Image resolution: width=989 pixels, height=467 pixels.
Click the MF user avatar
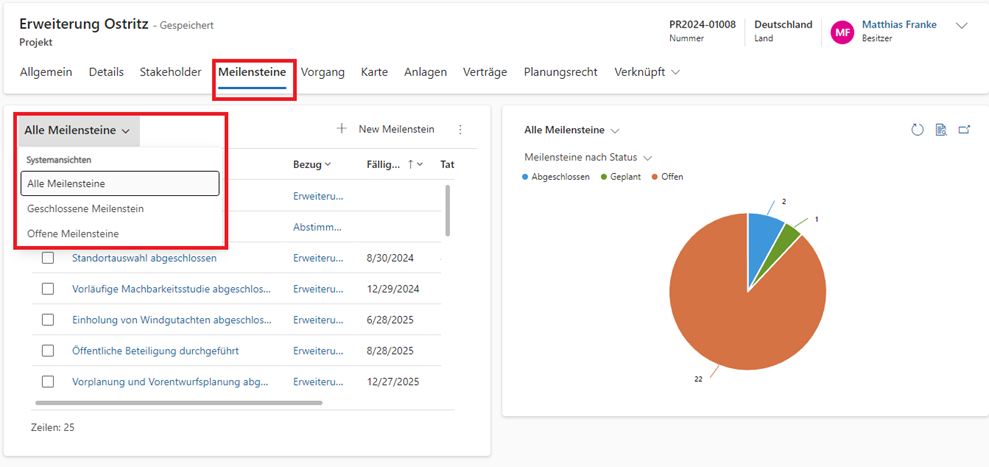pos(842,32)
